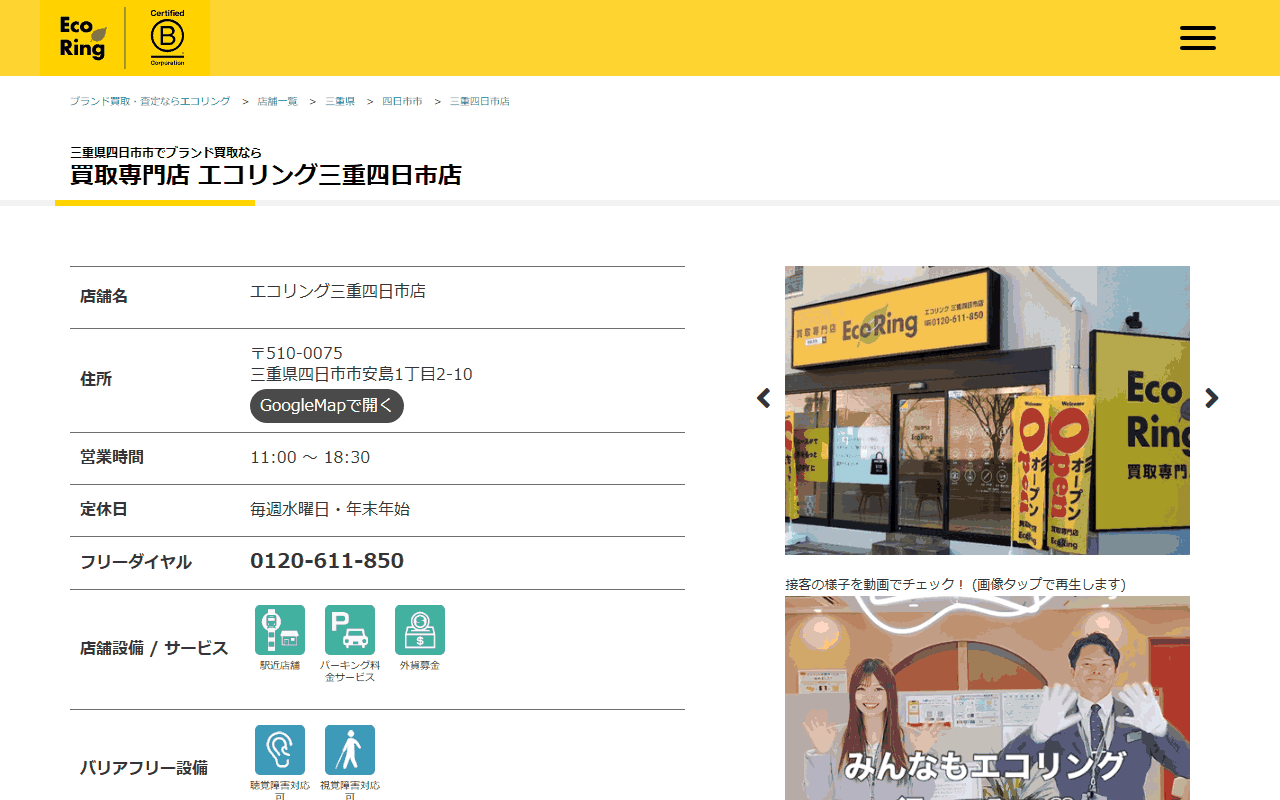
Task: Click heading 買取専門店 エコリング三重四日市店
Action: (x=266, y=175)
